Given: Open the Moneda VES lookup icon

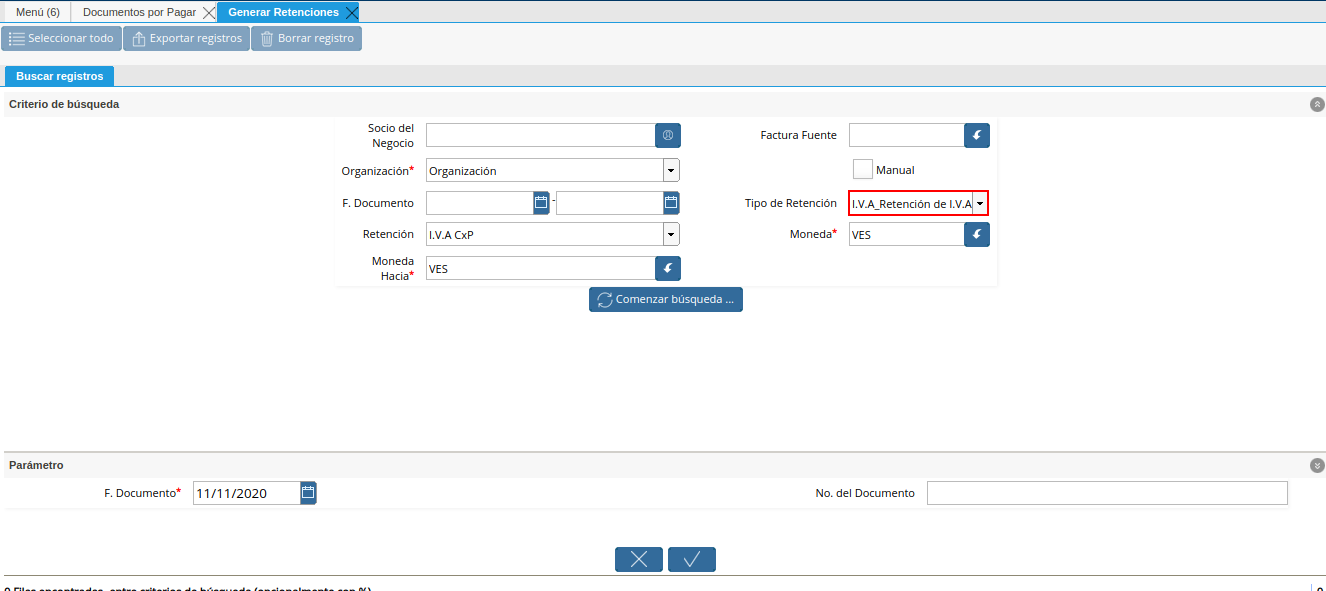Looking at the screenshot, I should [x=976, y=234].
